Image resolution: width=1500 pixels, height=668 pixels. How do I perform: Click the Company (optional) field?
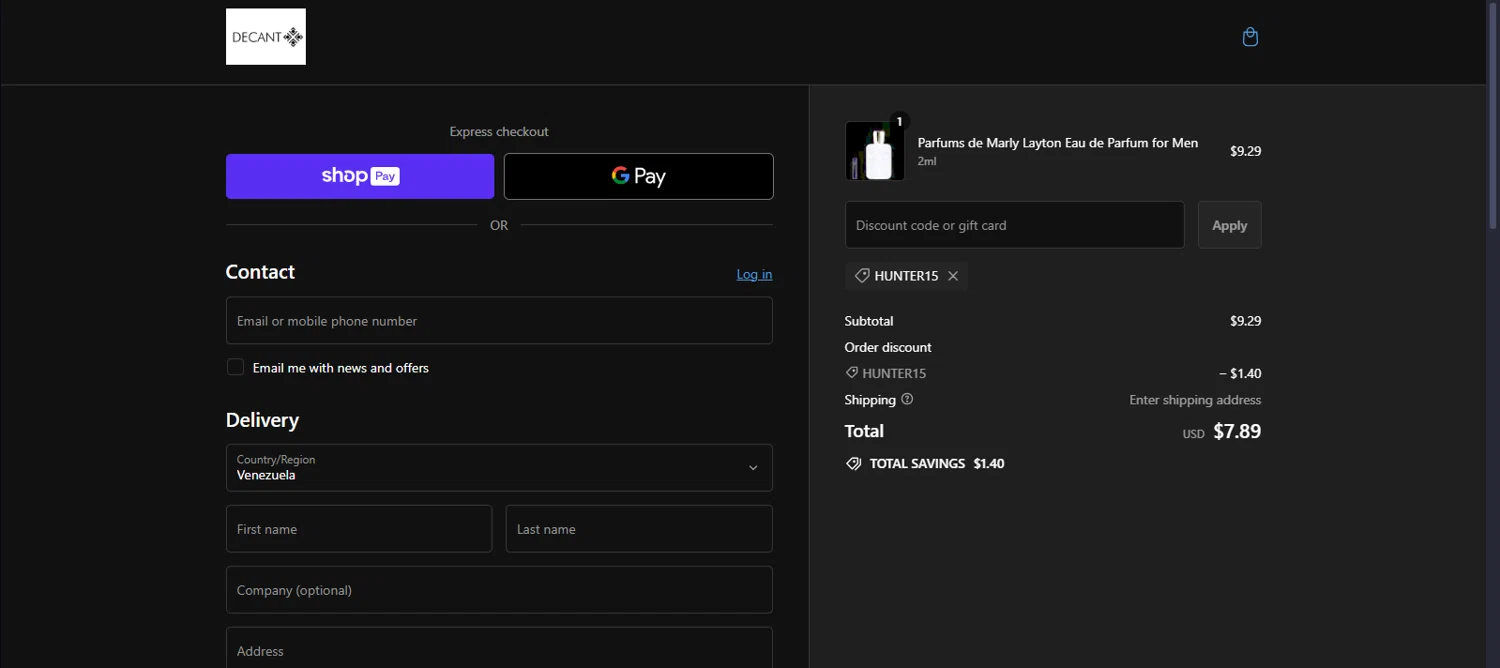click(499, 589)
